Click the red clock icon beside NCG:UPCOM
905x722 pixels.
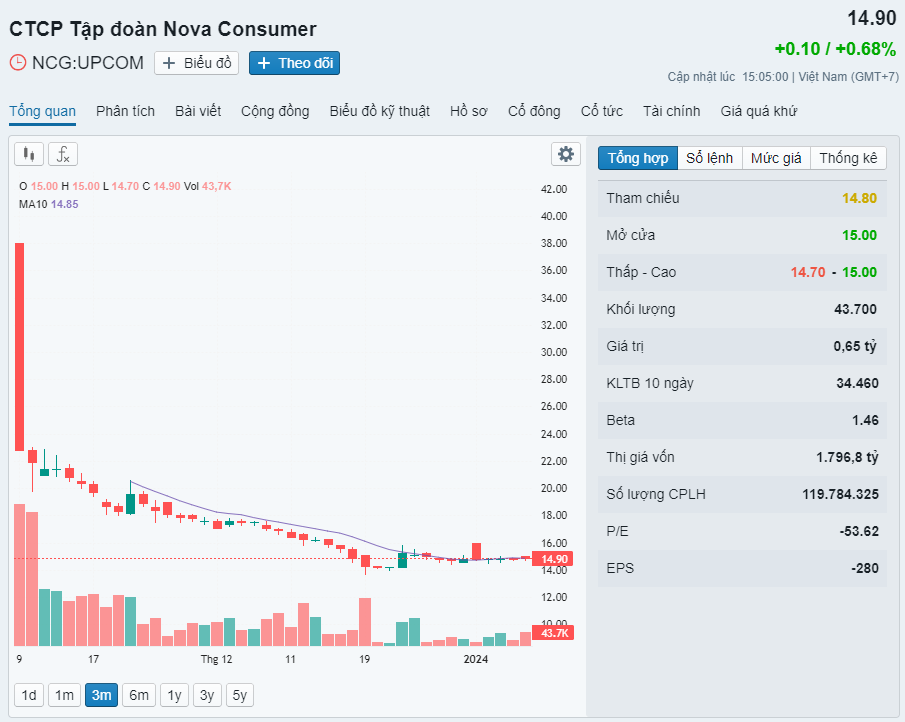(18, 63)
